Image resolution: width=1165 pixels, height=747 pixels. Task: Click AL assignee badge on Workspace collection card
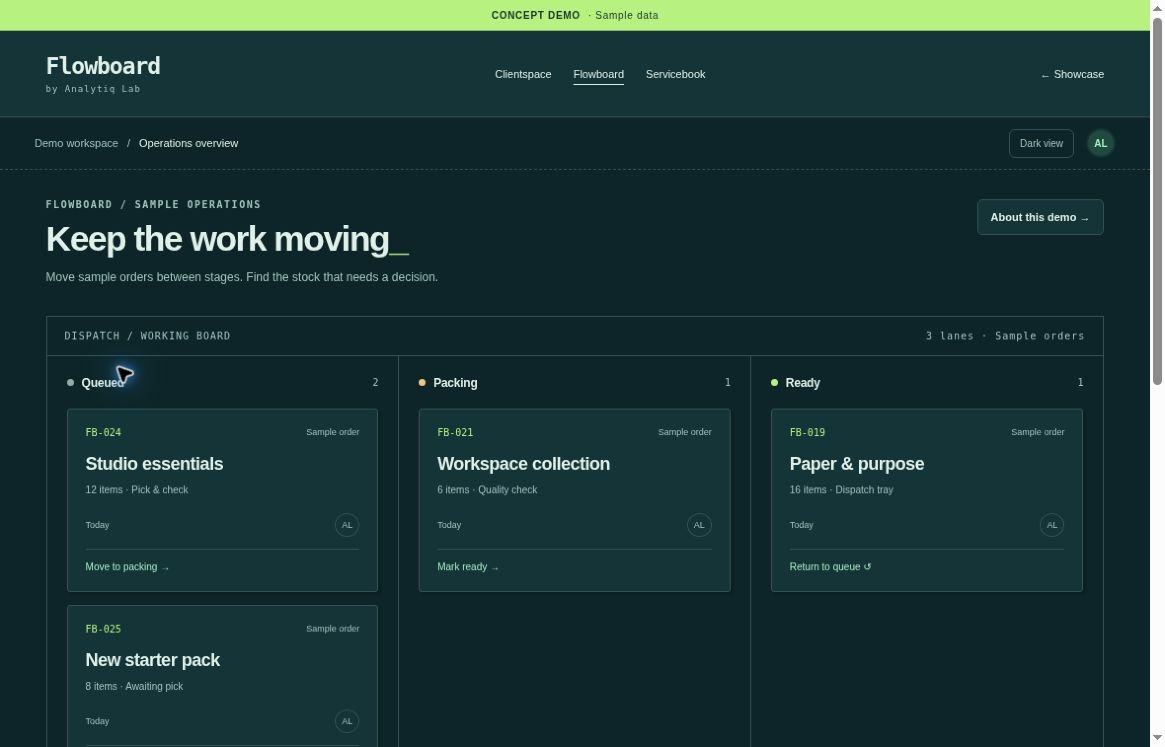click(699, 525)
